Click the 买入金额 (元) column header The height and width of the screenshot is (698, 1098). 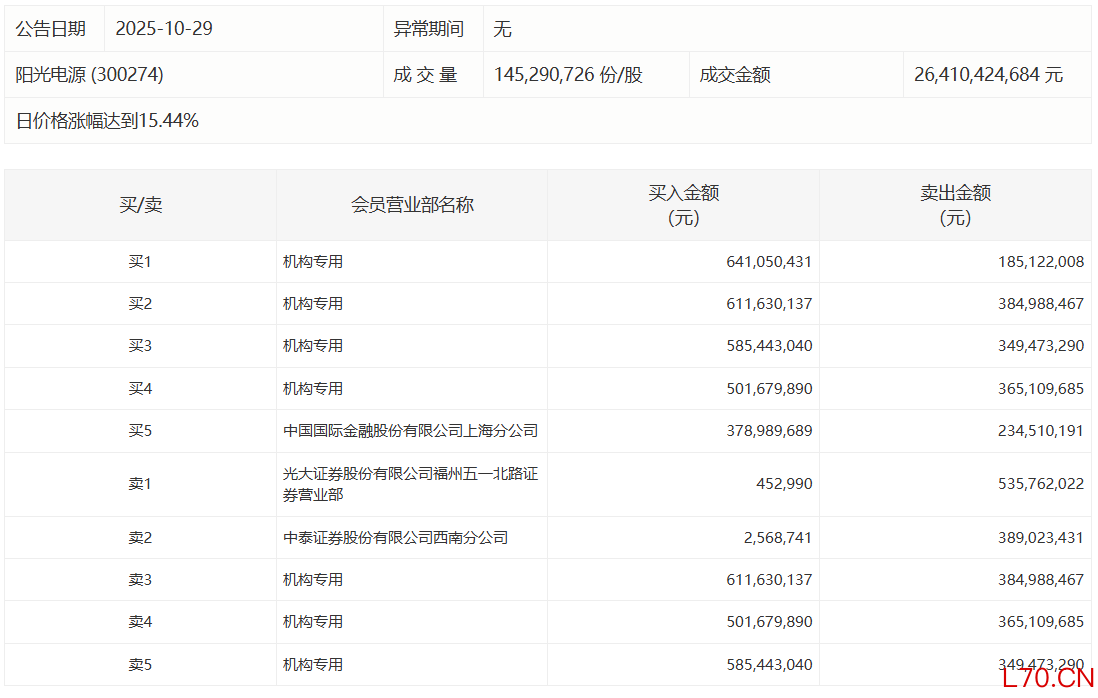[684, 205]
